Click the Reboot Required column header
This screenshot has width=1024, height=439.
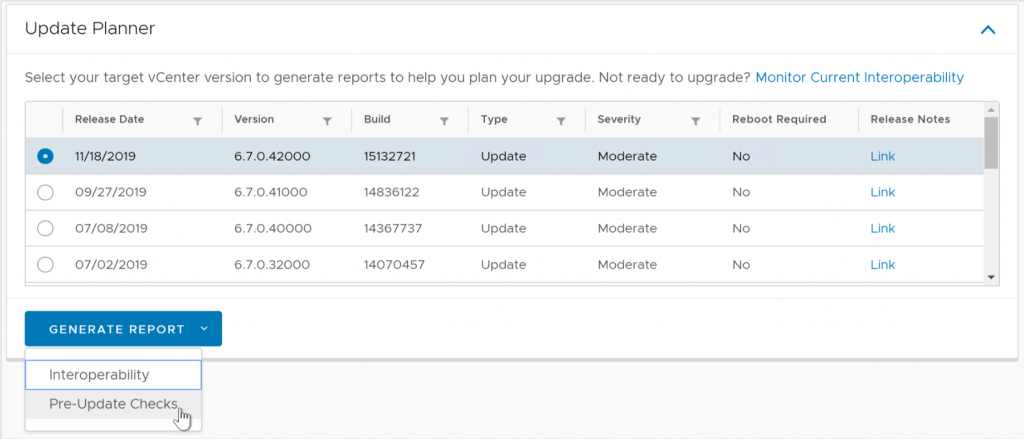point(779,120)
